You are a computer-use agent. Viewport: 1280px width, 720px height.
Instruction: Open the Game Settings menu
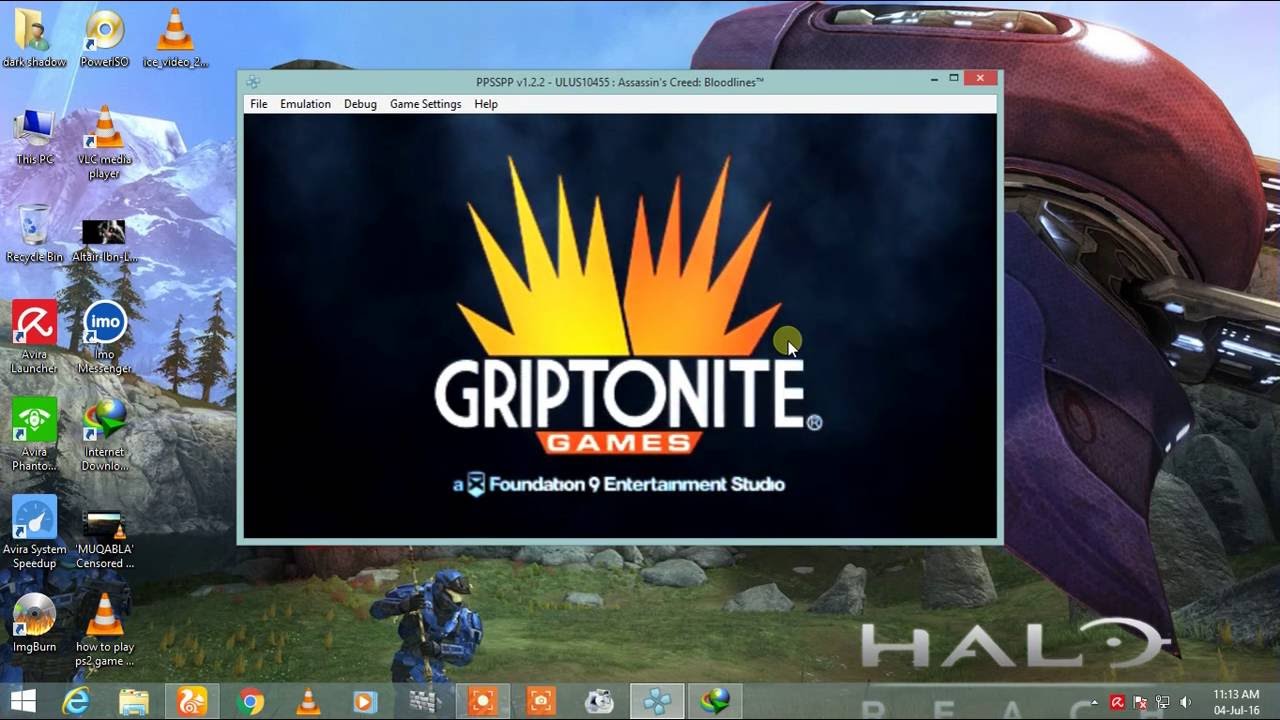coord(425,104)
